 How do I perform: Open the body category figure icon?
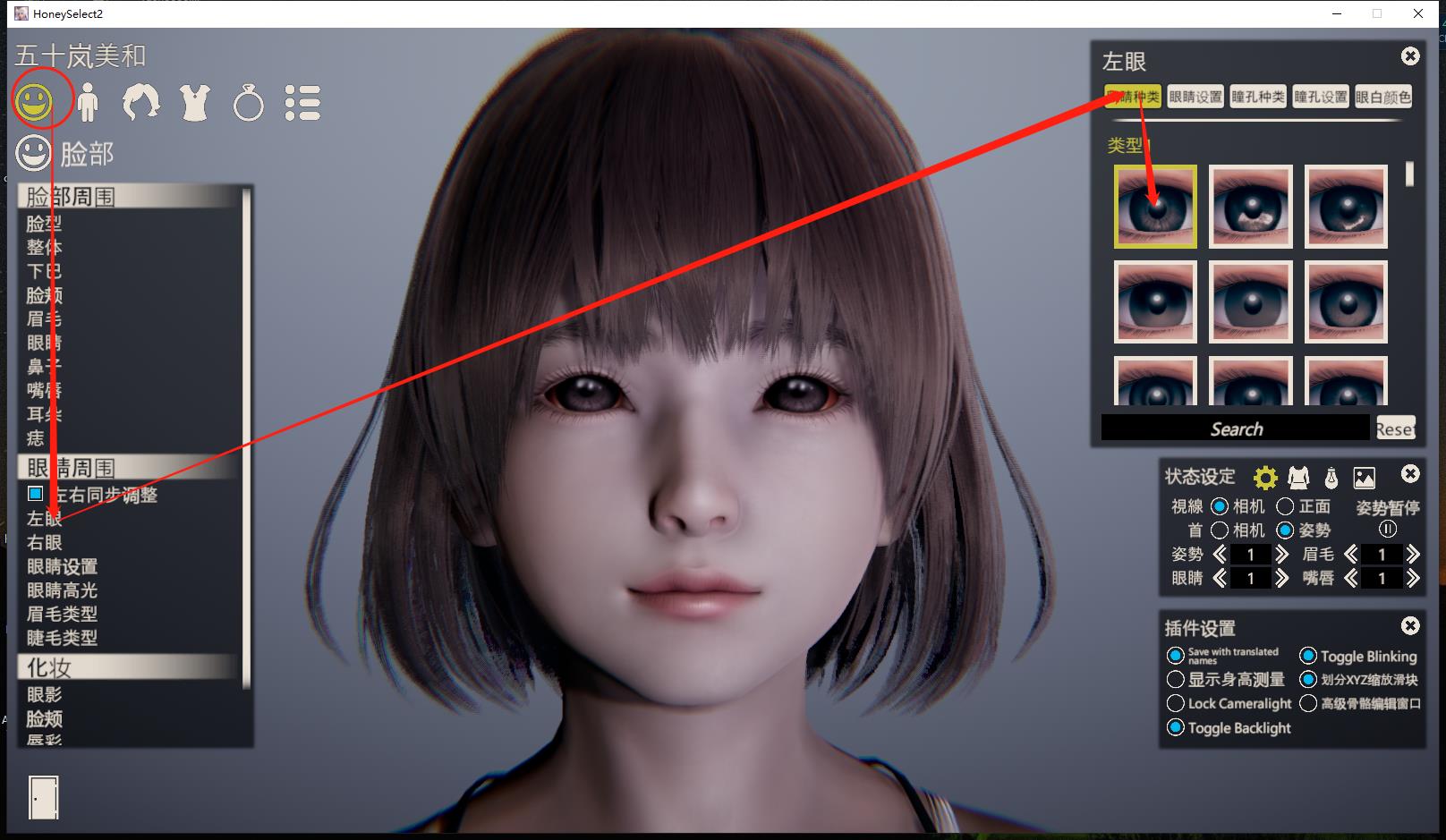[88, 103]
